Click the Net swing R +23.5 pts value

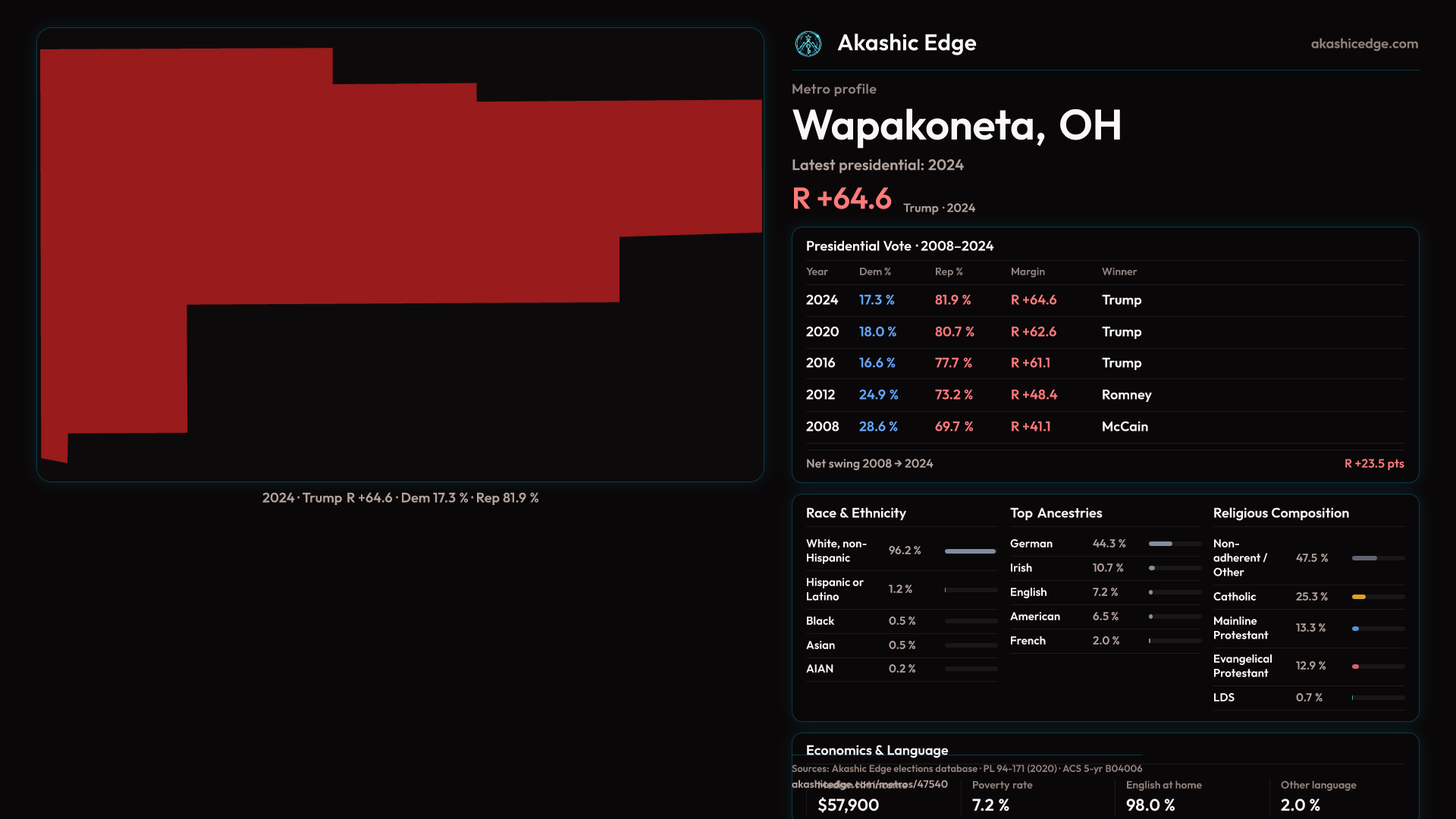(x=1373, y=463)
